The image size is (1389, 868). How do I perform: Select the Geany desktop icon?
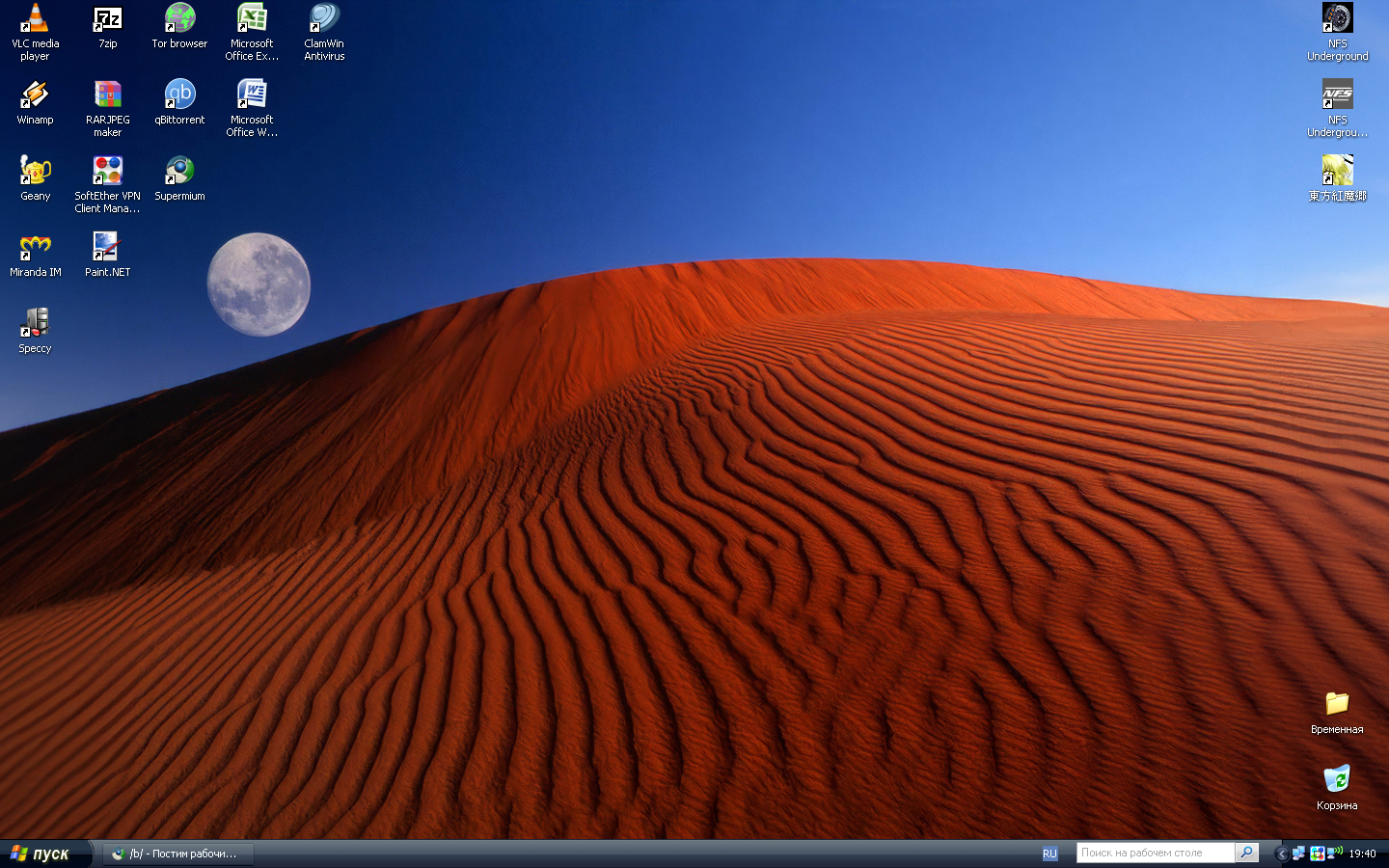[35, 178]
